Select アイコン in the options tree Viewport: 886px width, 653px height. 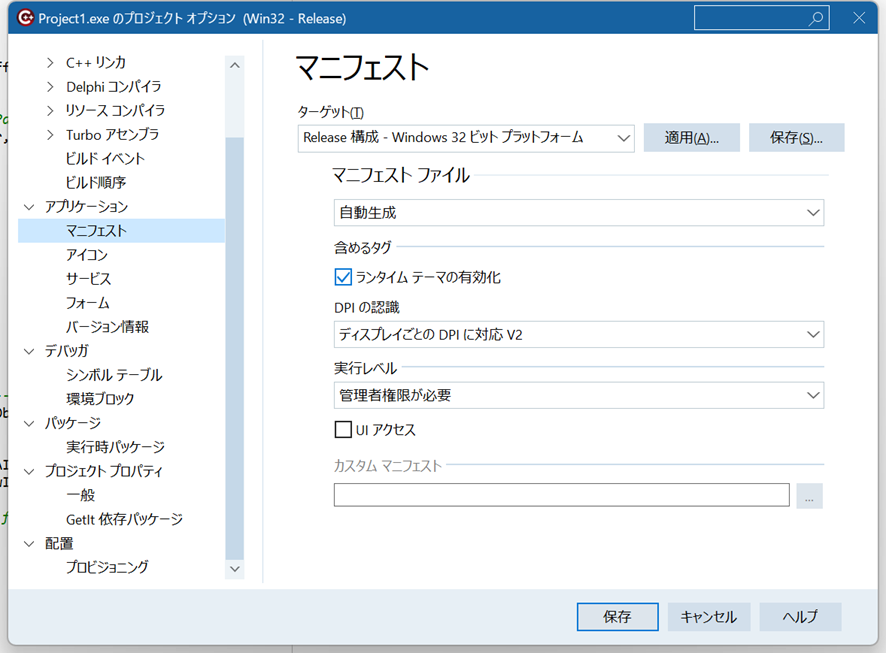click(87, 255)
